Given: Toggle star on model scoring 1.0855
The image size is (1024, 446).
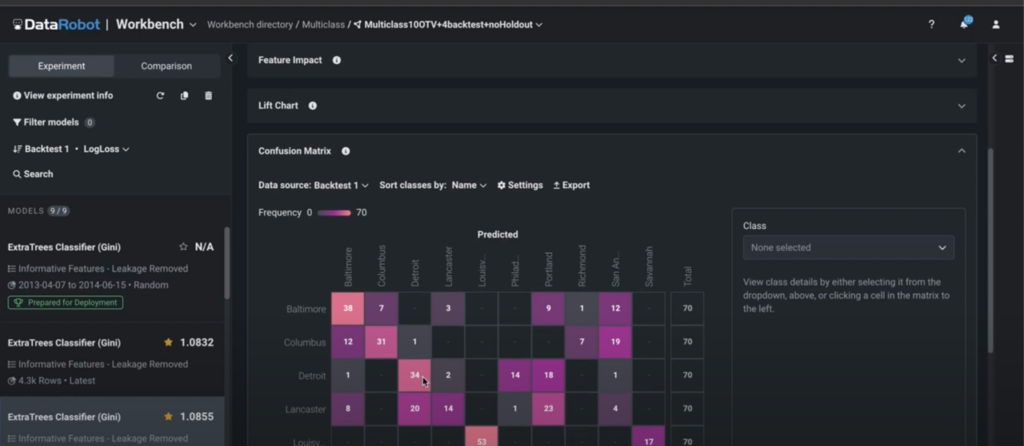Looking at the screenshot, I should 168,416.
